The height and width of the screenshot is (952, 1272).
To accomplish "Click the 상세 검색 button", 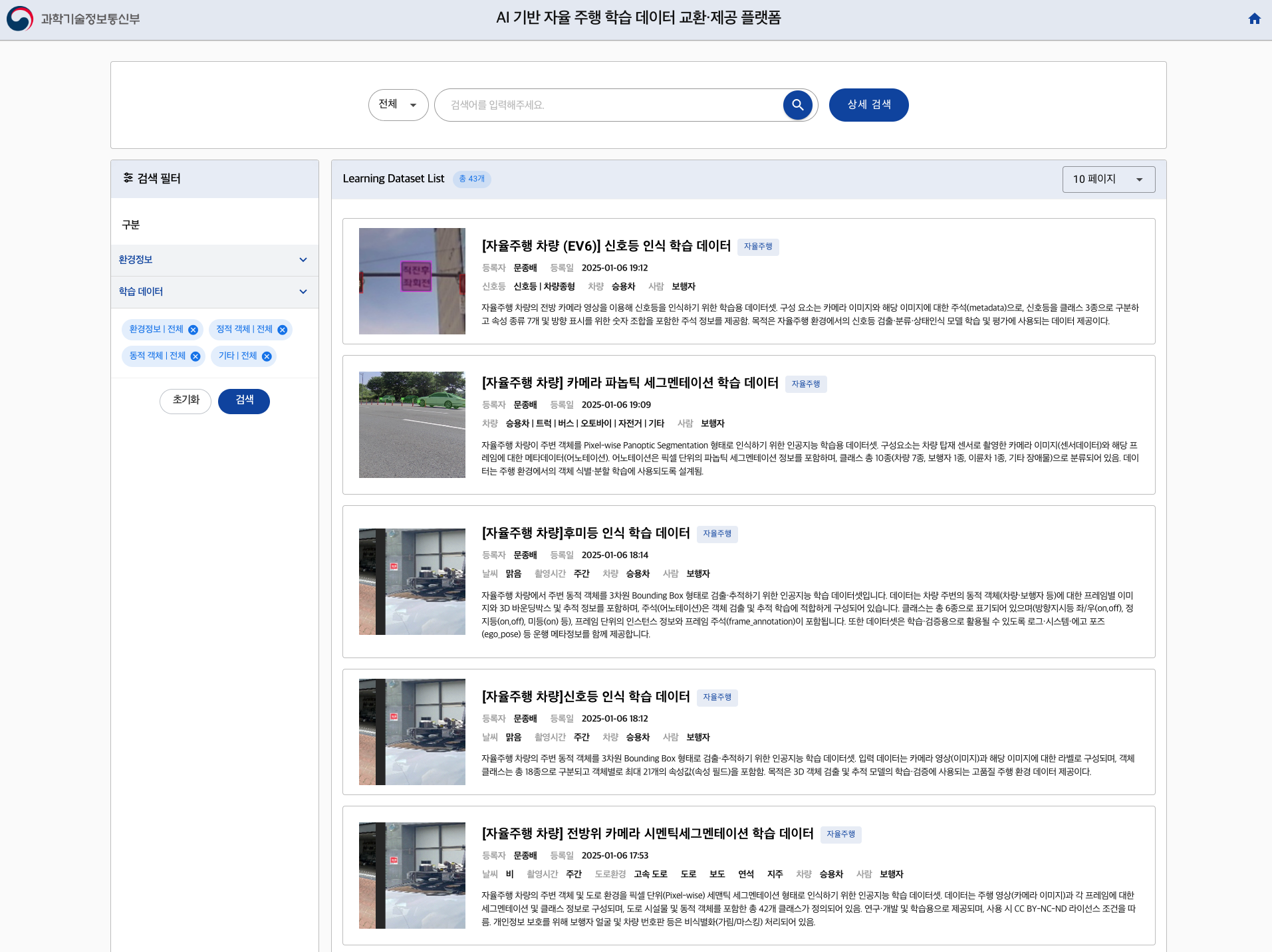I will pyautogui.click(x=868, y=105).
